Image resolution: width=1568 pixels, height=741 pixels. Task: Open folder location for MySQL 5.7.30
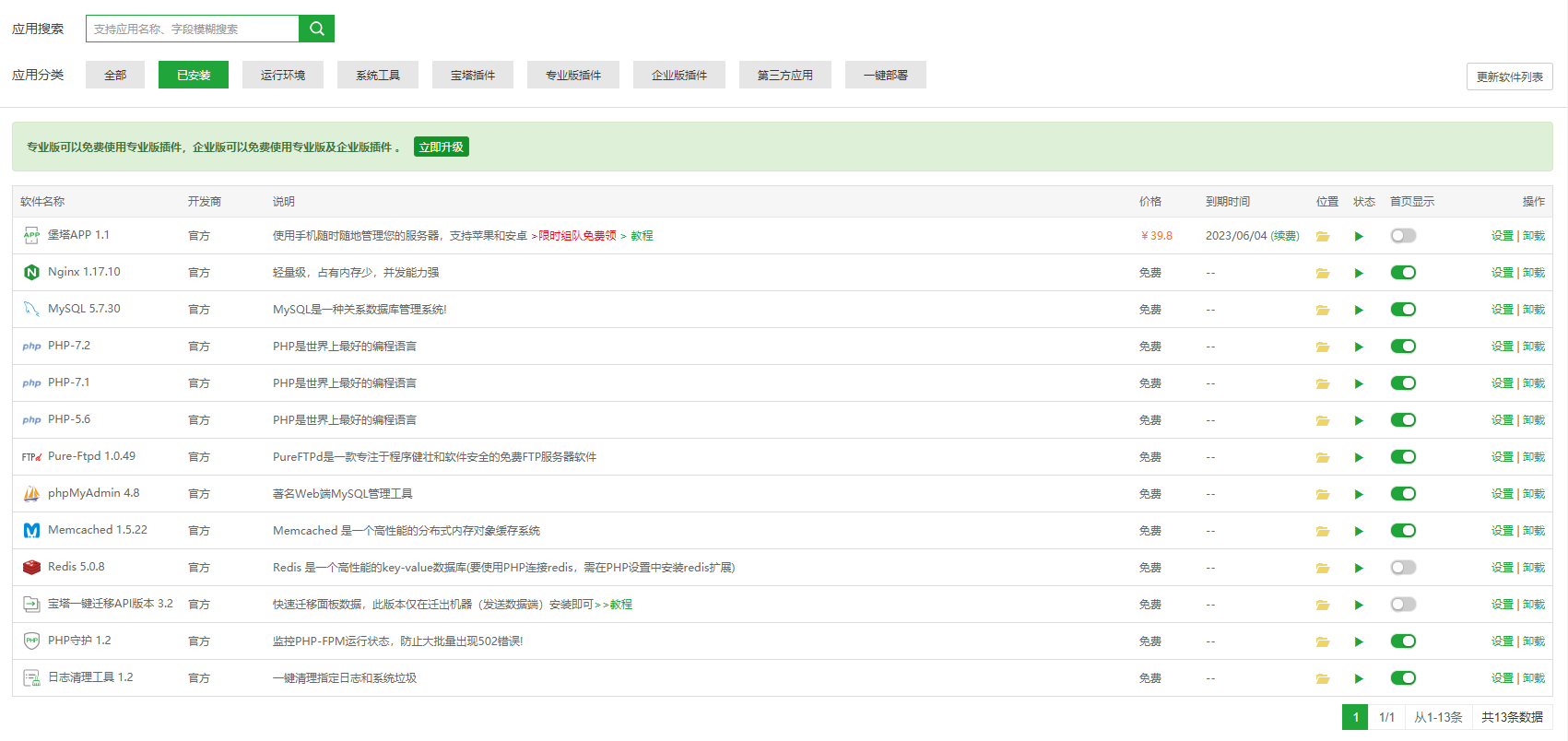[x=1323, y=310]
